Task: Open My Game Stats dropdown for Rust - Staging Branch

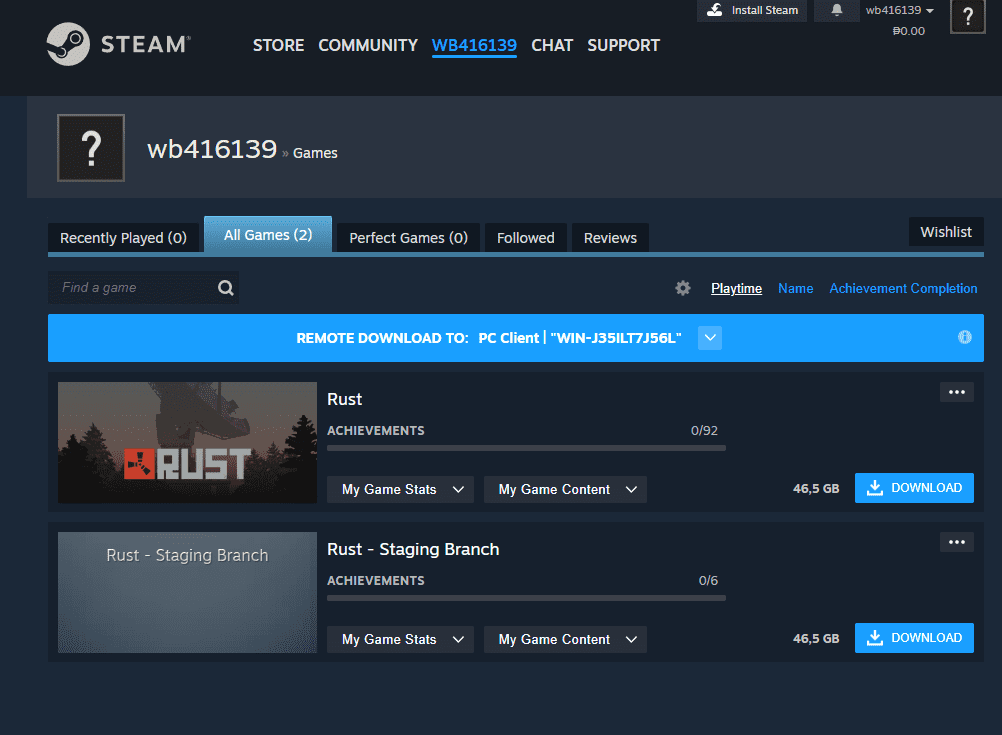Action: coord(400,639)
